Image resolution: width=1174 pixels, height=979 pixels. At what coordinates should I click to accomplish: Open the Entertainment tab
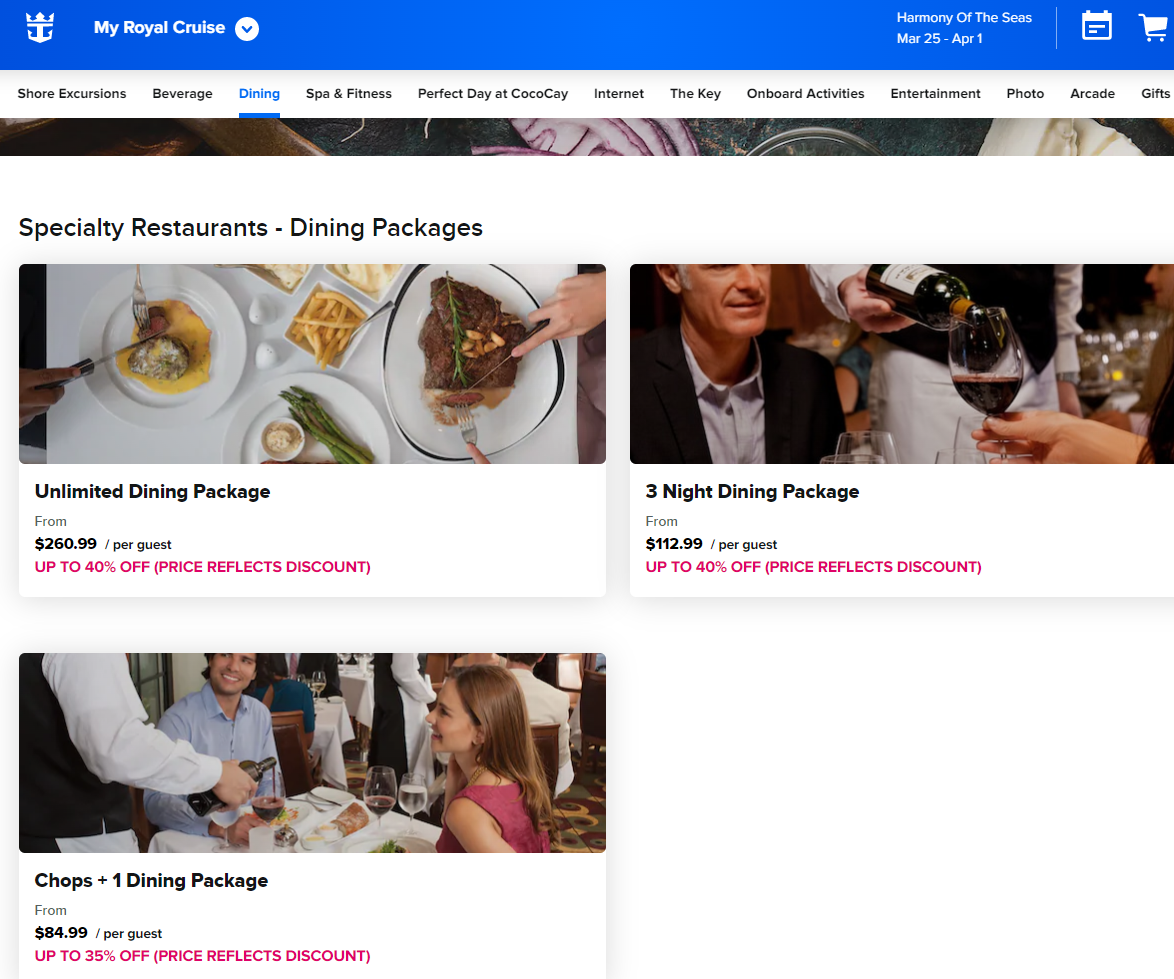coord(935,94)
